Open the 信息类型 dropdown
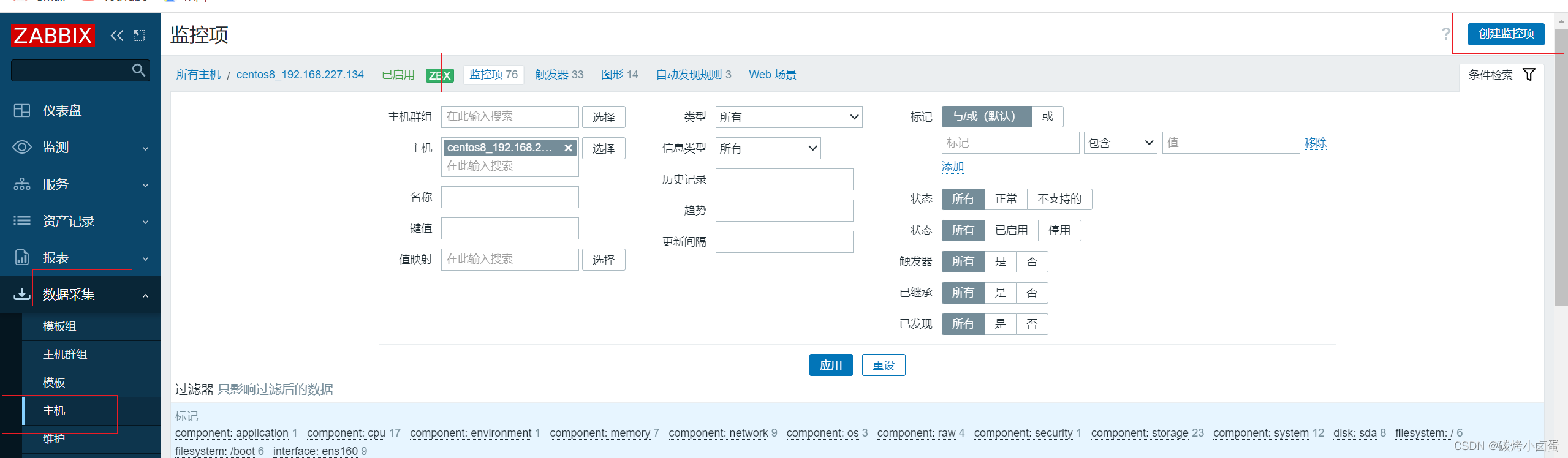This screenshot has width=1568, height=458. coord(768,148)
